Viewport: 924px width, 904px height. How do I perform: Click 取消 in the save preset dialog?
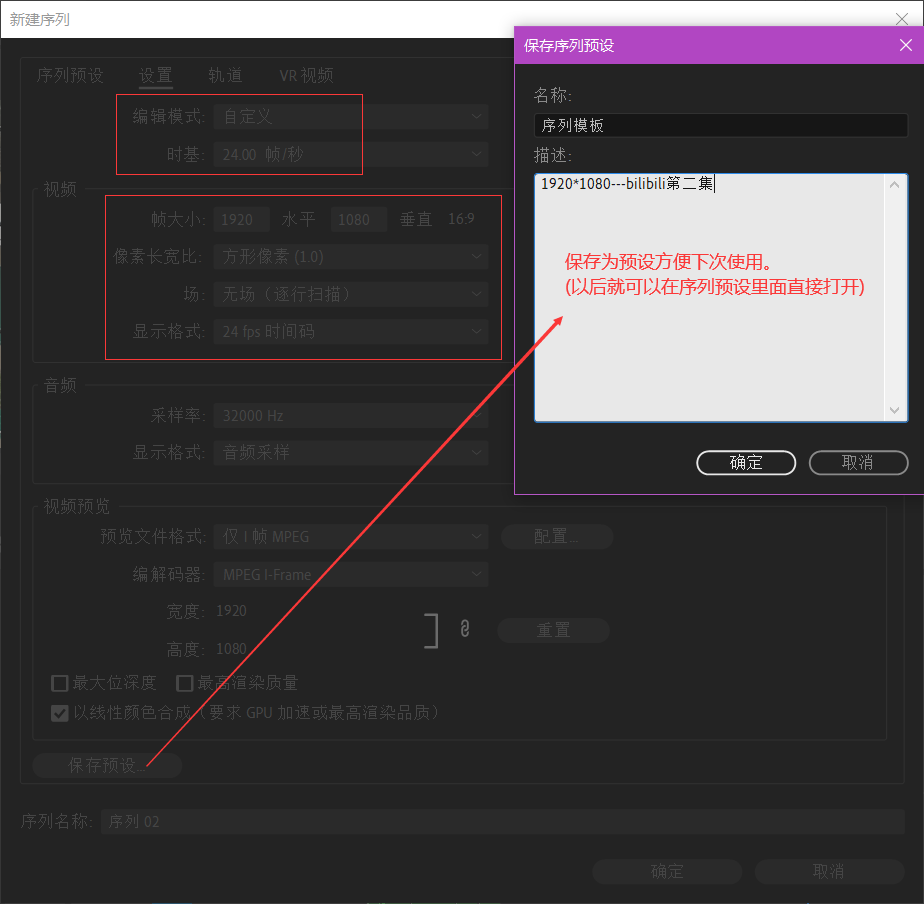[x=858, y=463]
